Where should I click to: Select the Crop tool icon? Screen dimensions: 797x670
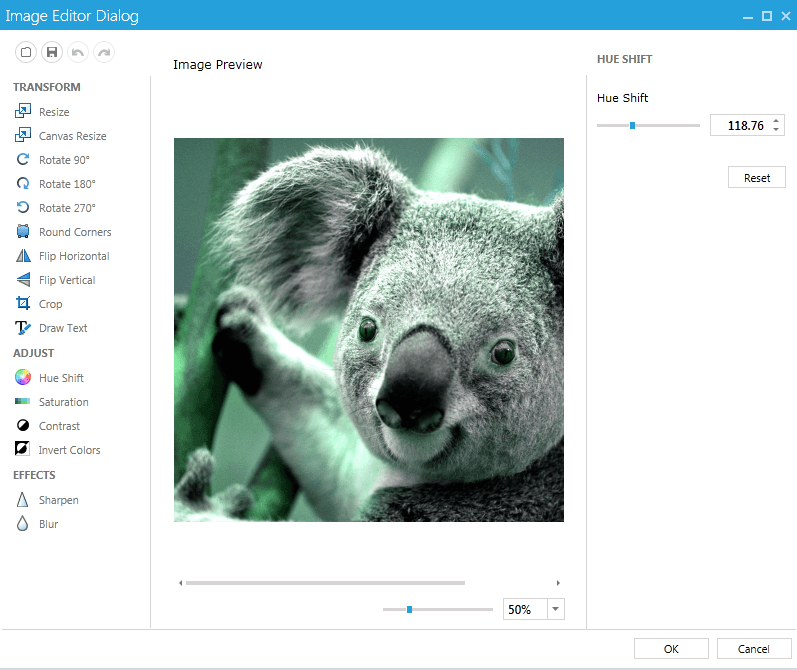point(23,303)
